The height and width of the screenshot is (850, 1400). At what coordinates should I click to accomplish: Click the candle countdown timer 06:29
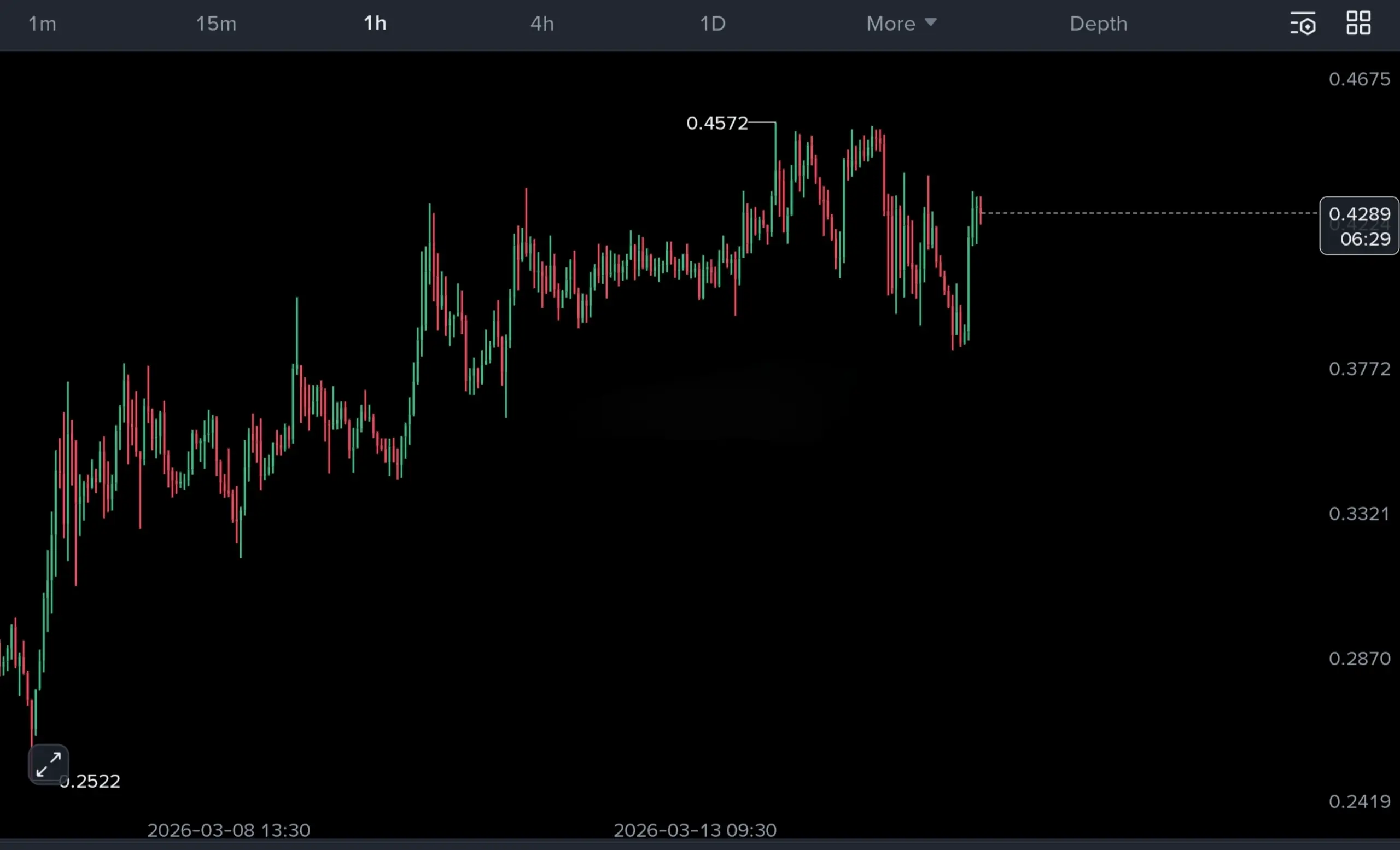(1365, 239)
